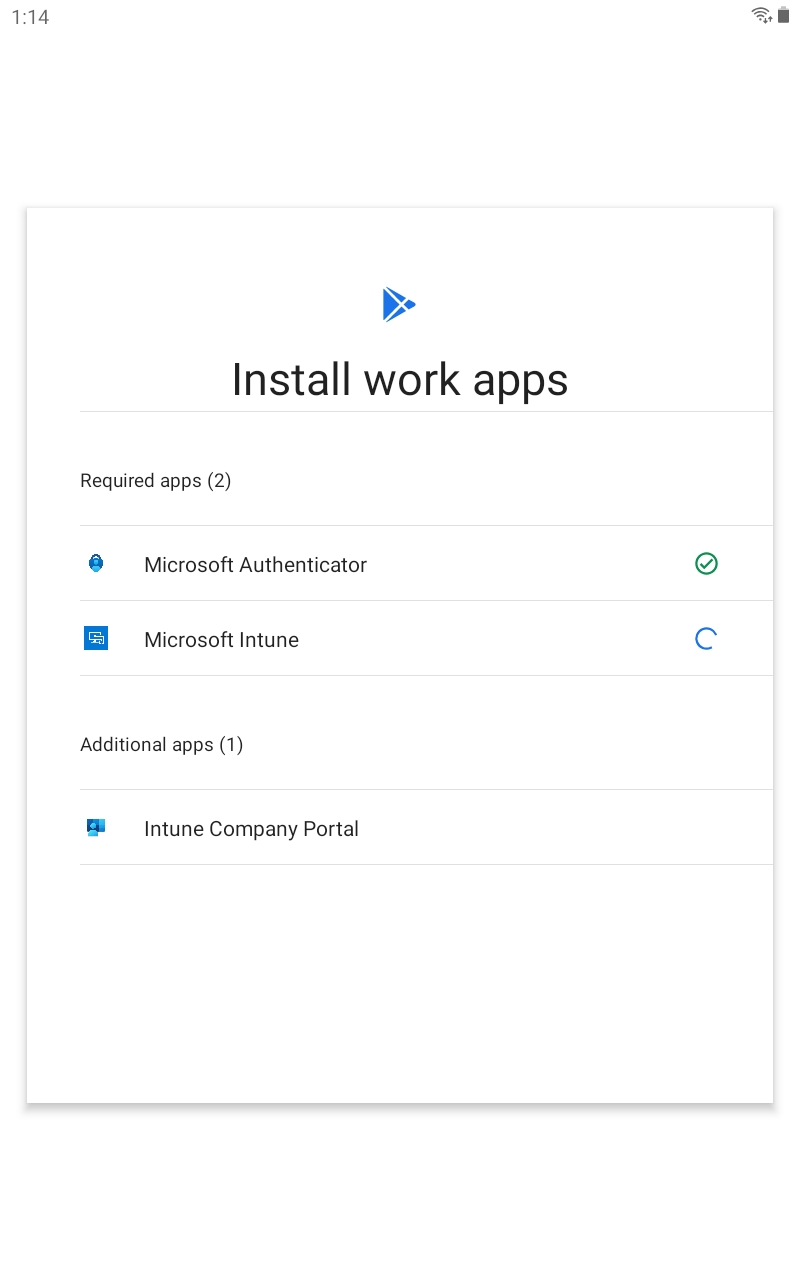This screenshot has height=1280, width=800.
Task: Tap the Microsoft Intune app icon
Action: pyautogui.click(x=96, y=638)
